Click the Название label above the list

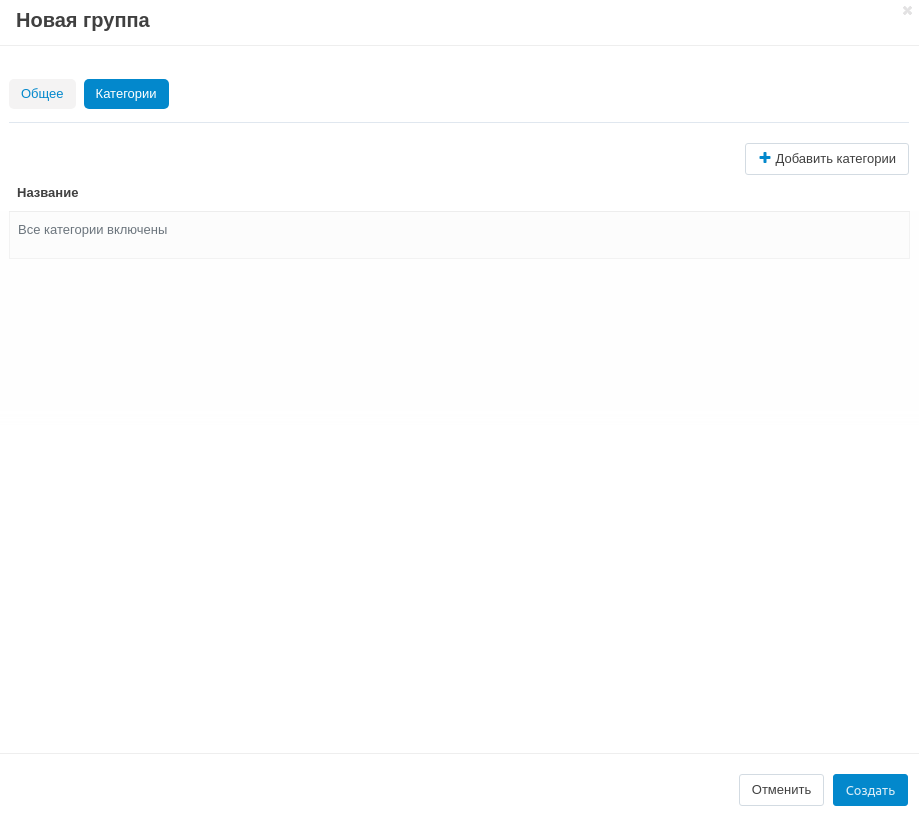coord(48,192)
